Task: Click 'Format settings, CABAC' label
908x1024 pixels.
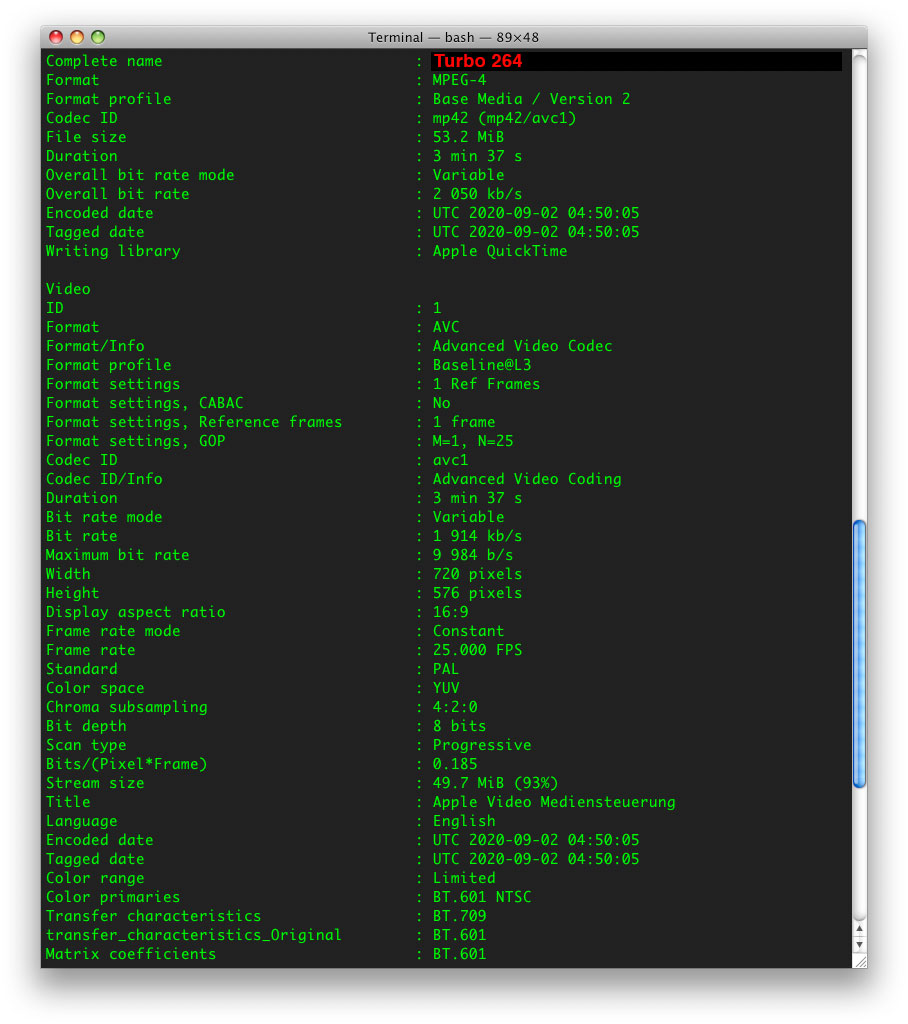Action: click(144, 402)
